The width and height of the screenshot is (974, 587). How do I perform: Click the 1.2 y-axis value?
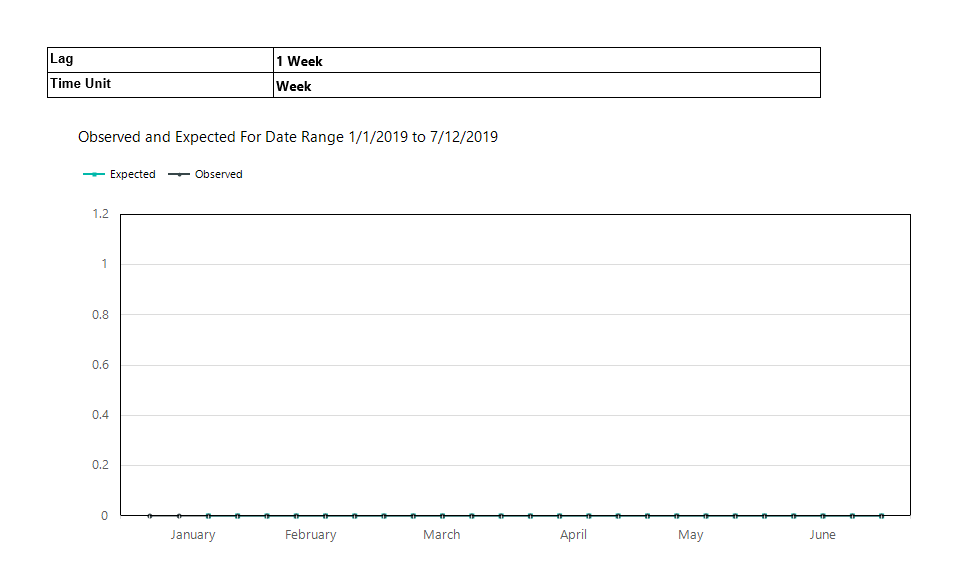point(101,214)
